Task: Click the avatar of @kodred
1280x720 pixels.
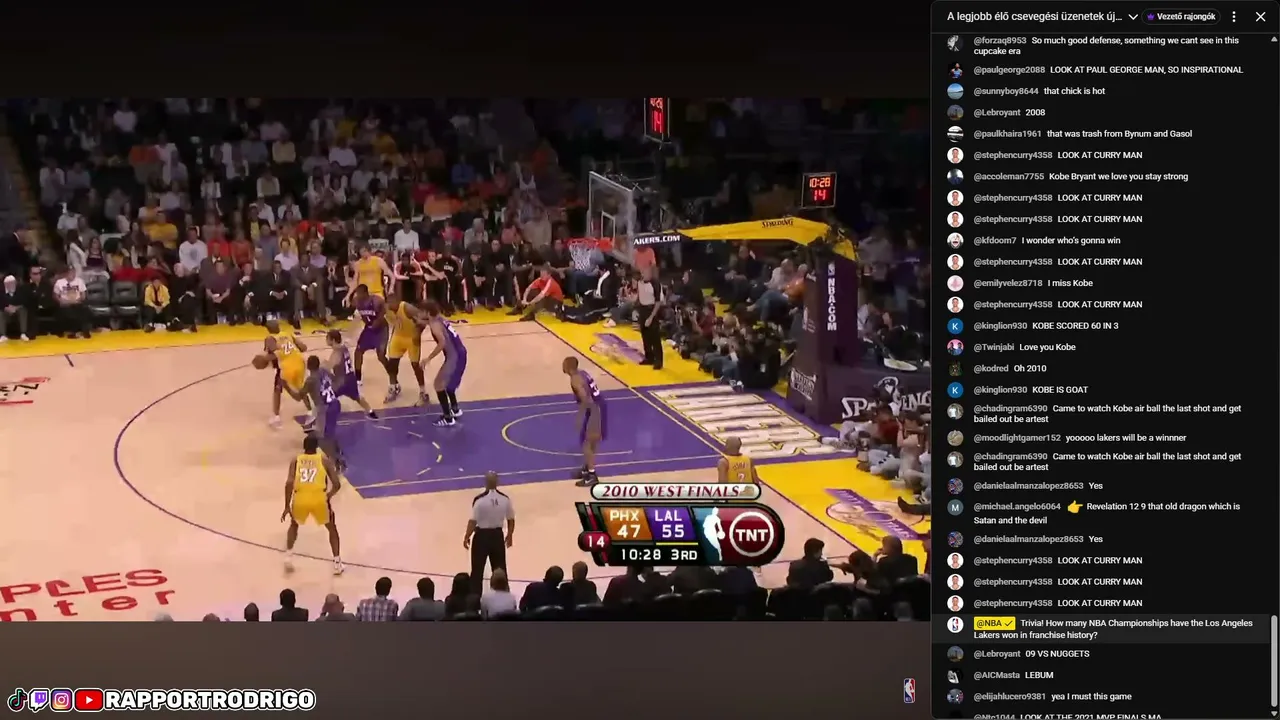Action: (955, 369)
